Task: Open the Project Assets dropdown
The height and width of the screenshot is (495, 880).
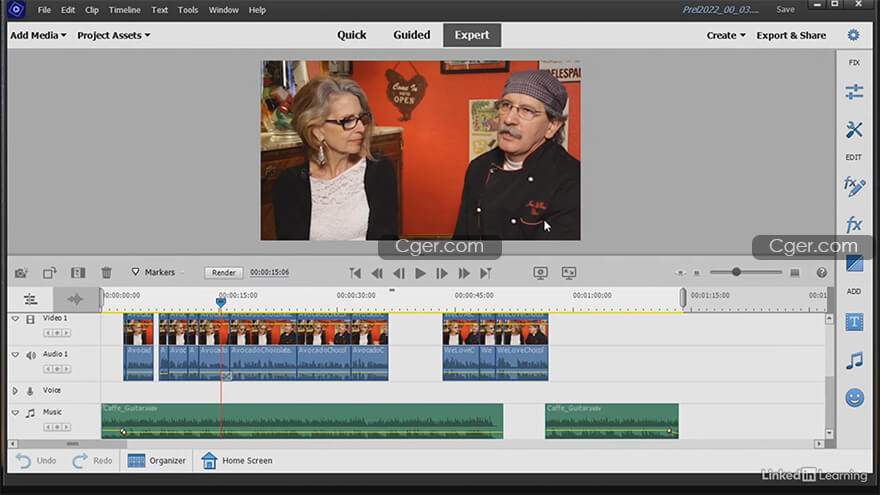Action: pos(113,35)
